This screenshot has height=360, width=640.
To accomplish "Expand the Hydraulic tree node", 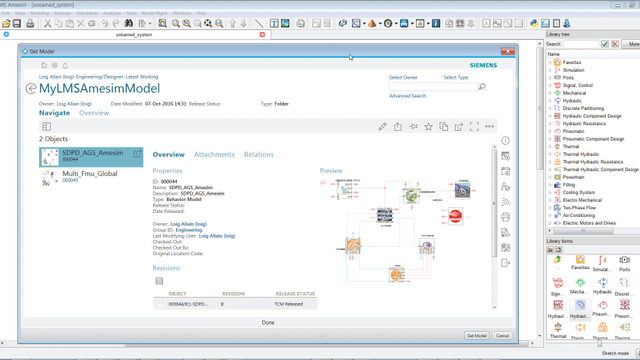I will click(550, 101).
